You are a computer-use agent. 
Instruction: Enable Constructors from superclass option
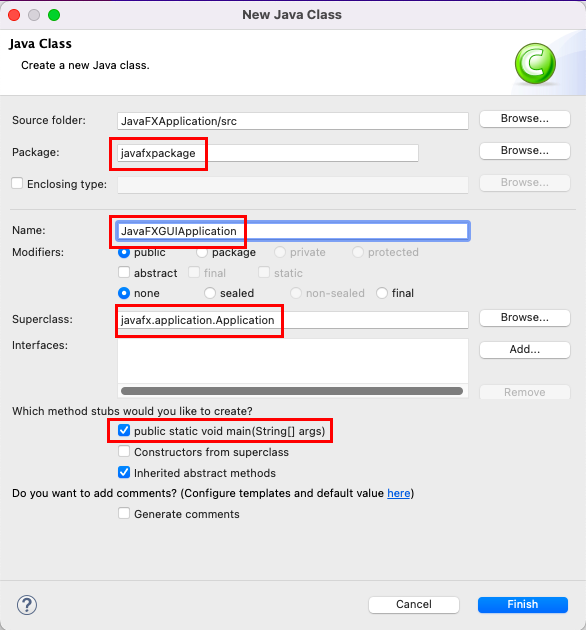(x=124, y=452)
